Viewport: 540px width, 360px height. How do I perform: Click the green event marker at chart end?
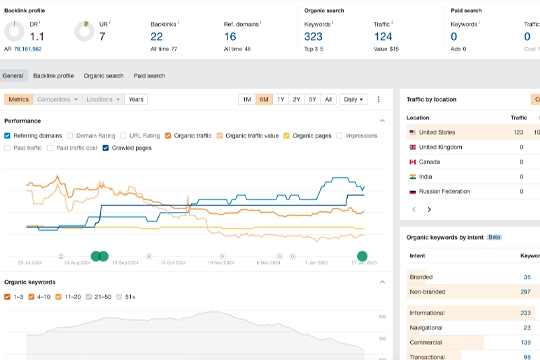click(x=362, y=256)
